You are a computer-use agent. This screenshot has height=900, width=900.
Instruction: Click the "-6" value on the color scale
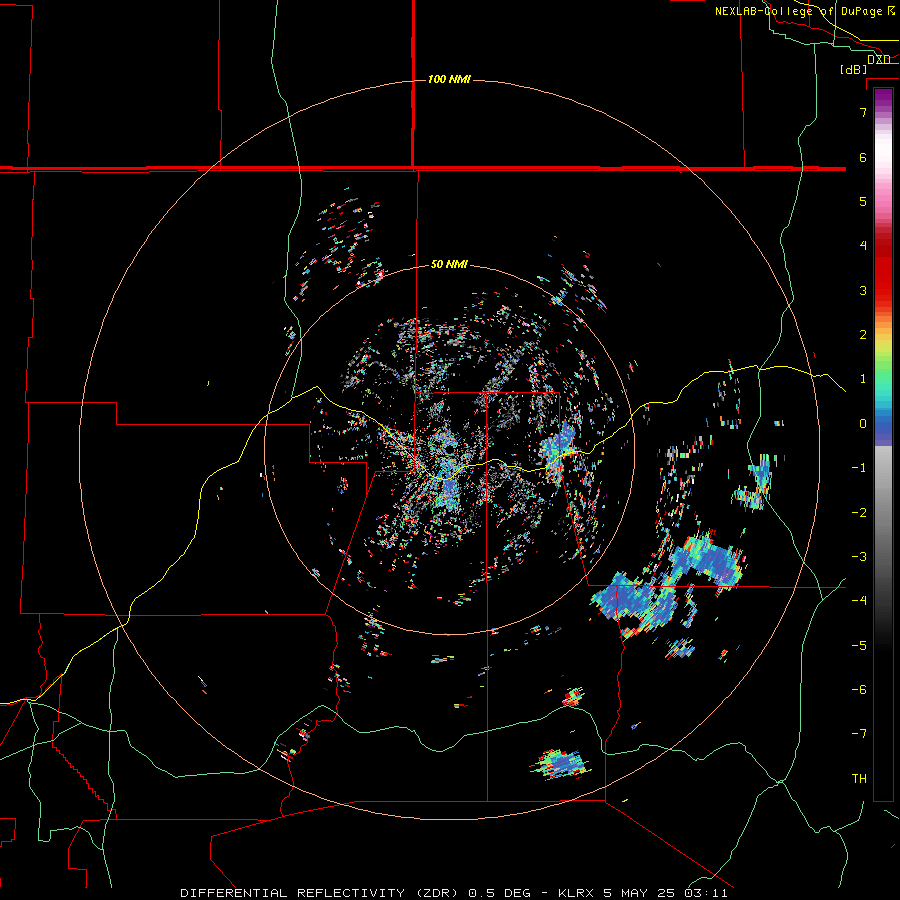point(859,690)
